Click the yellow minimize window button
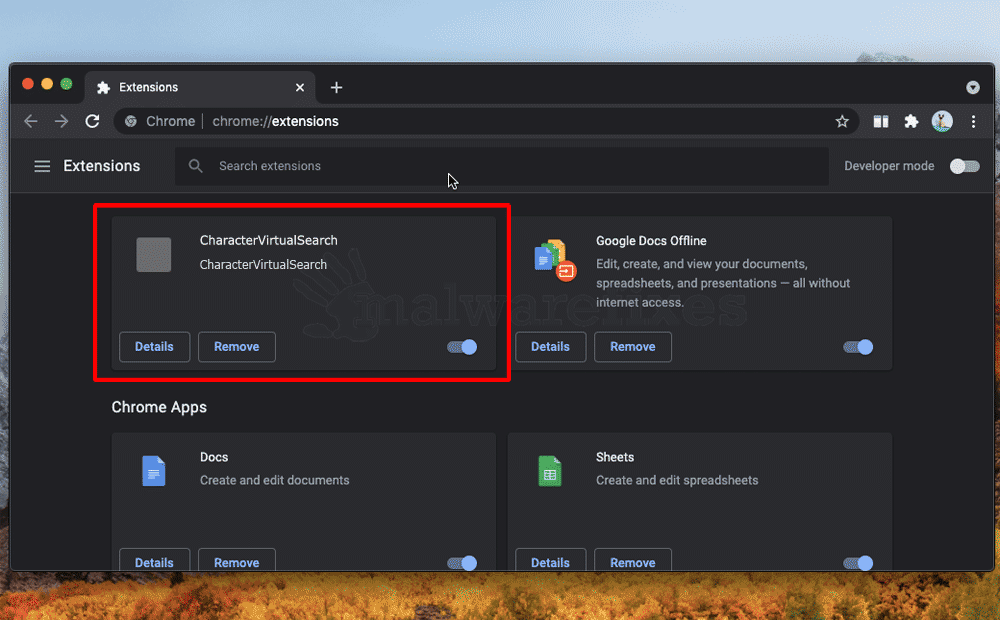Viewport: 1000px width, 620px height. (47, 84)
